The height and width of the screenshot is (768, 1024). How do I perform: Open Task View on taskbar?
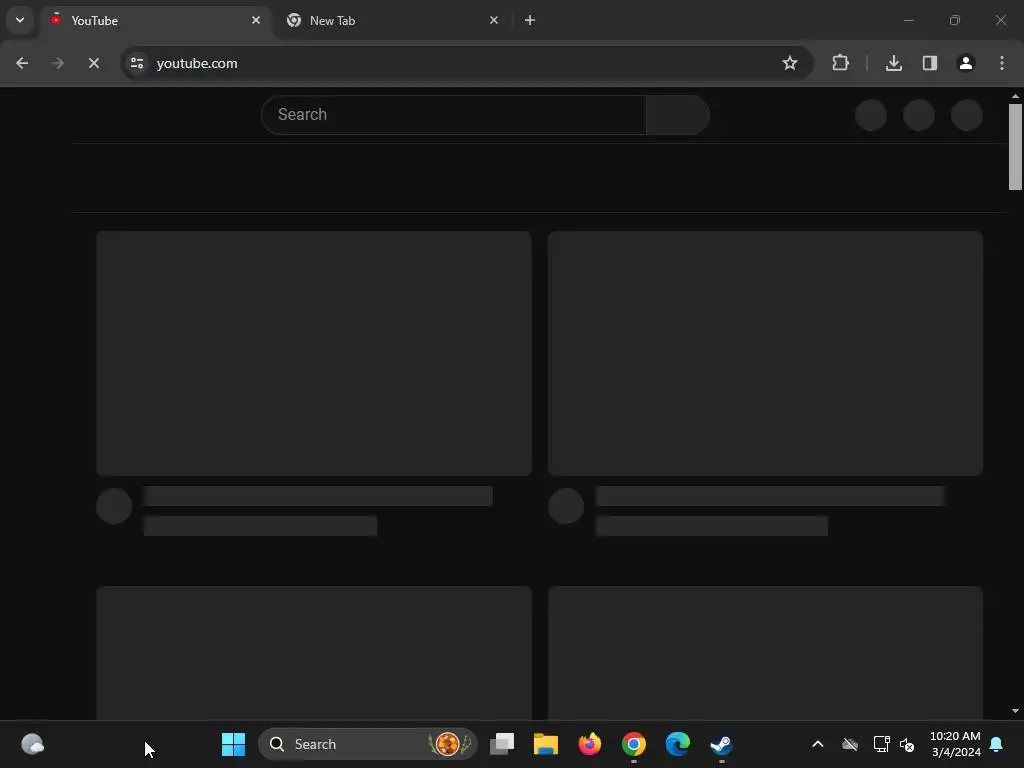(x=502, y=744)
